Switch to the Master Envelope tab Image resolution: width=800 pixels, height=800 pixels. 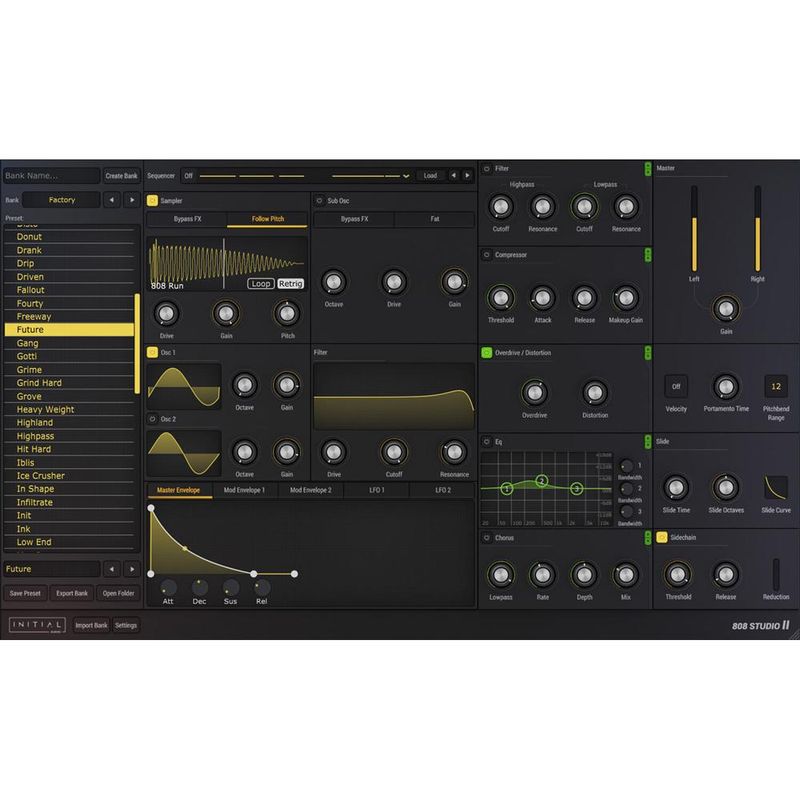pyautogui.click(x=179, y=490)
